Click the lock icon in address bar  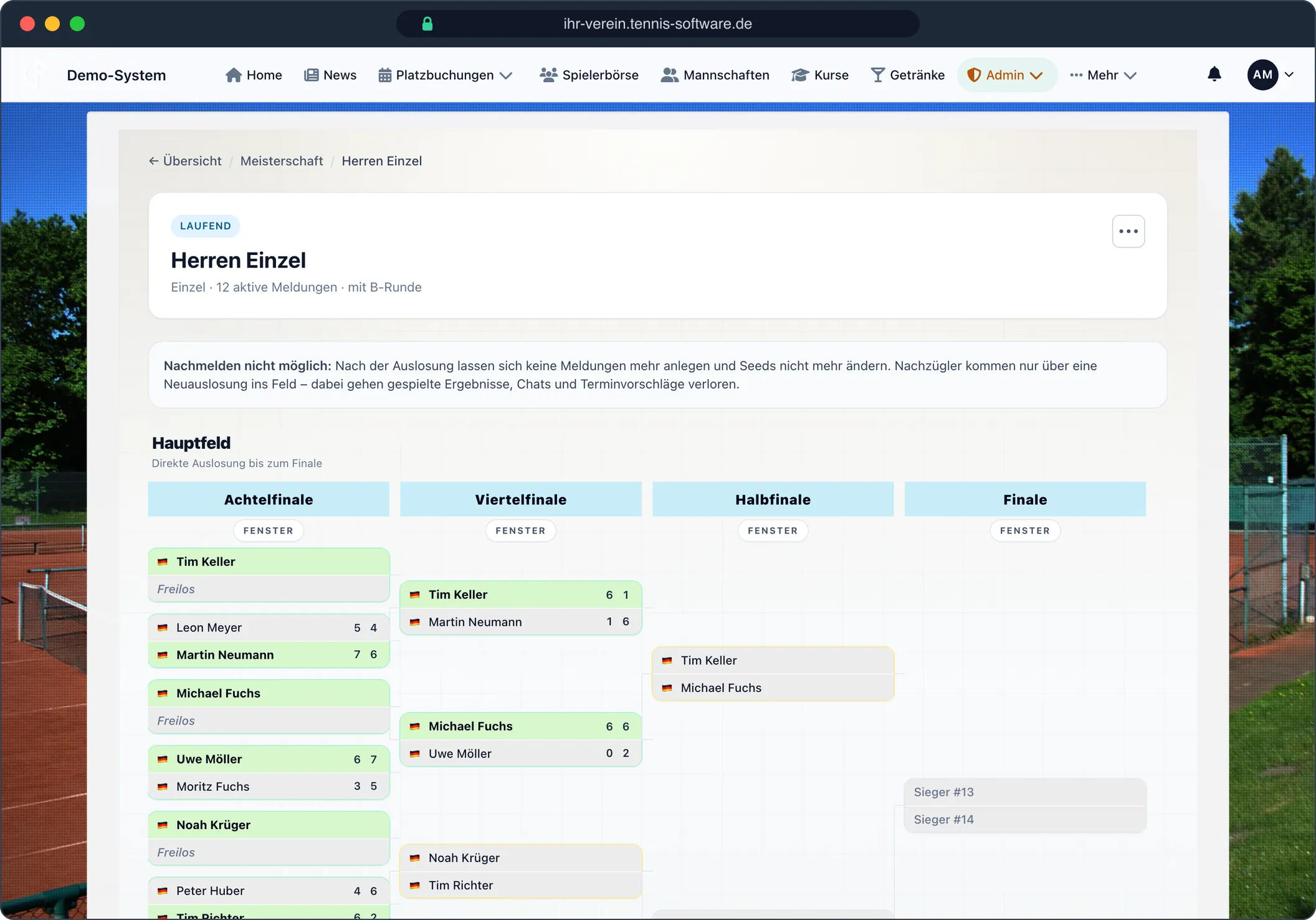pyautogui.click(x=427, y=24)
